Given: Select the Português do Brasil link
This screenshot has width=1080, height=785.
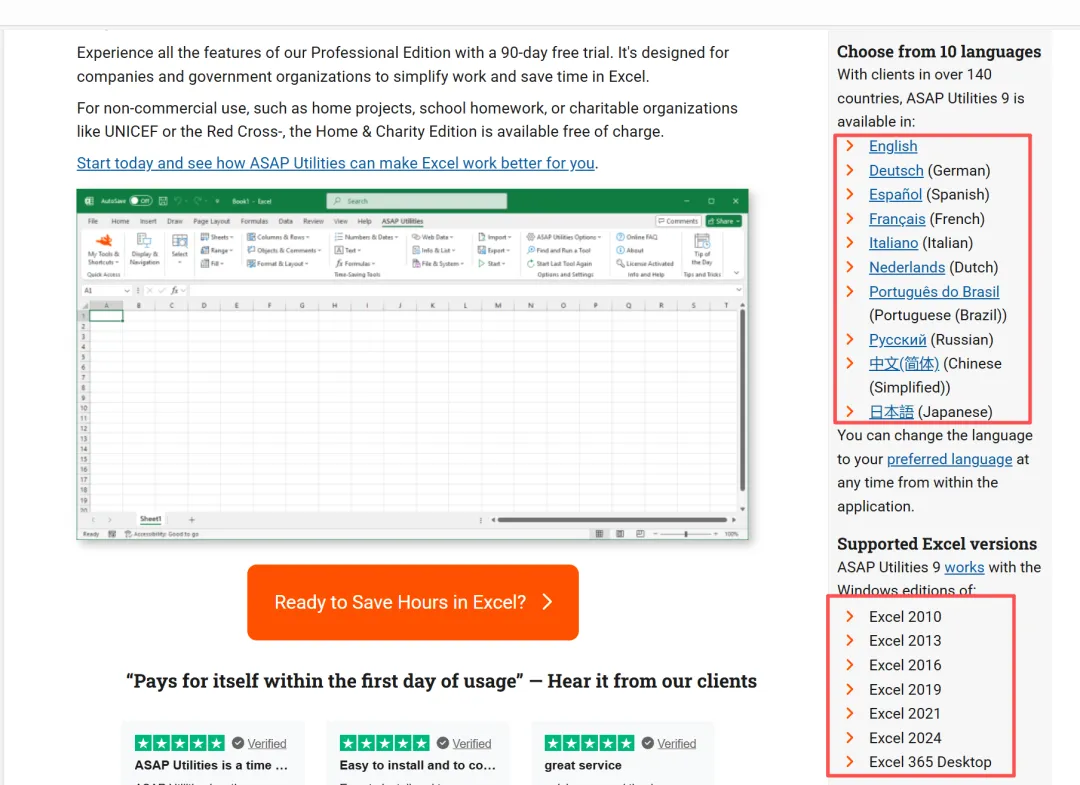Looking at the screenshot, I should [934, 292].
